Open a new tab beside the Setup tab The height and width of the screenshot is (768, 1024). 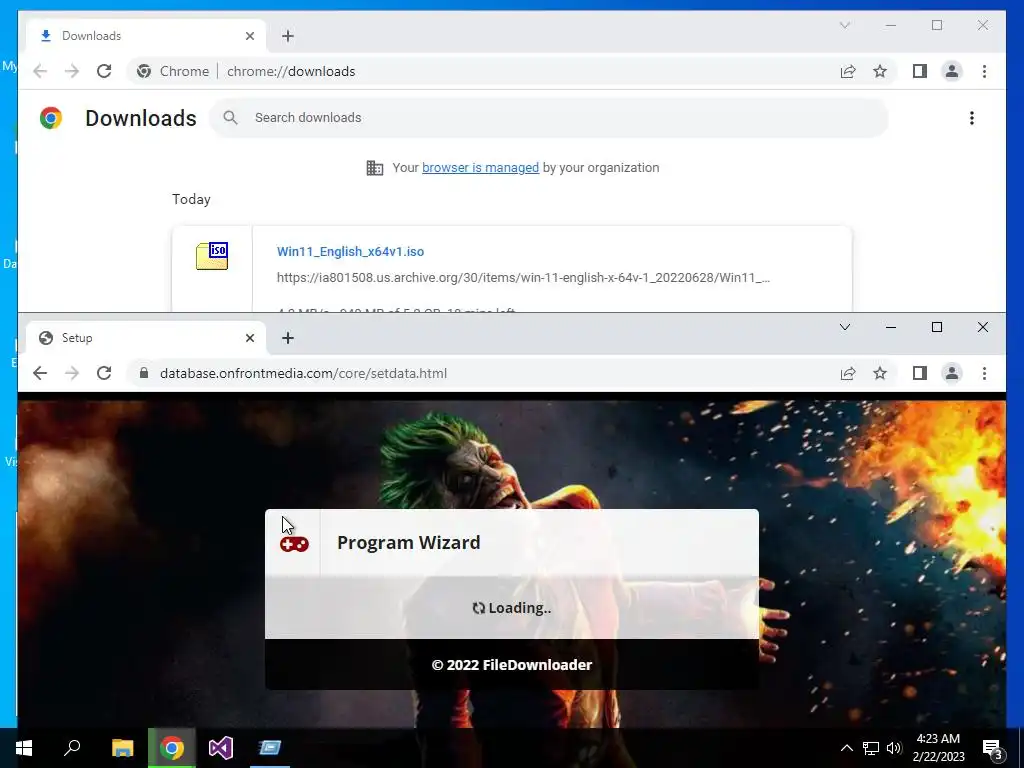pyautogui.click(x=288, y=338)
